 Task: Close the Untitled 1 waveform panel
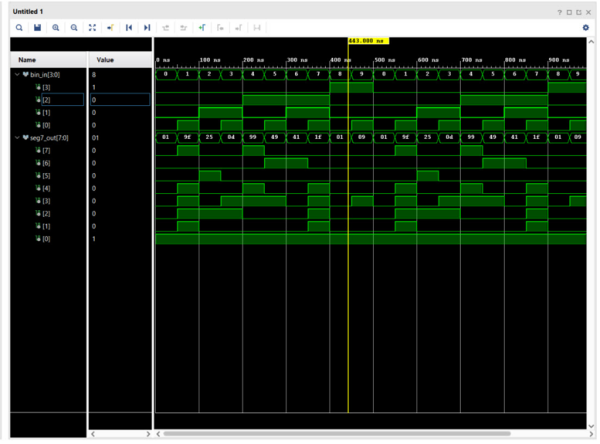tap(589, 12)
